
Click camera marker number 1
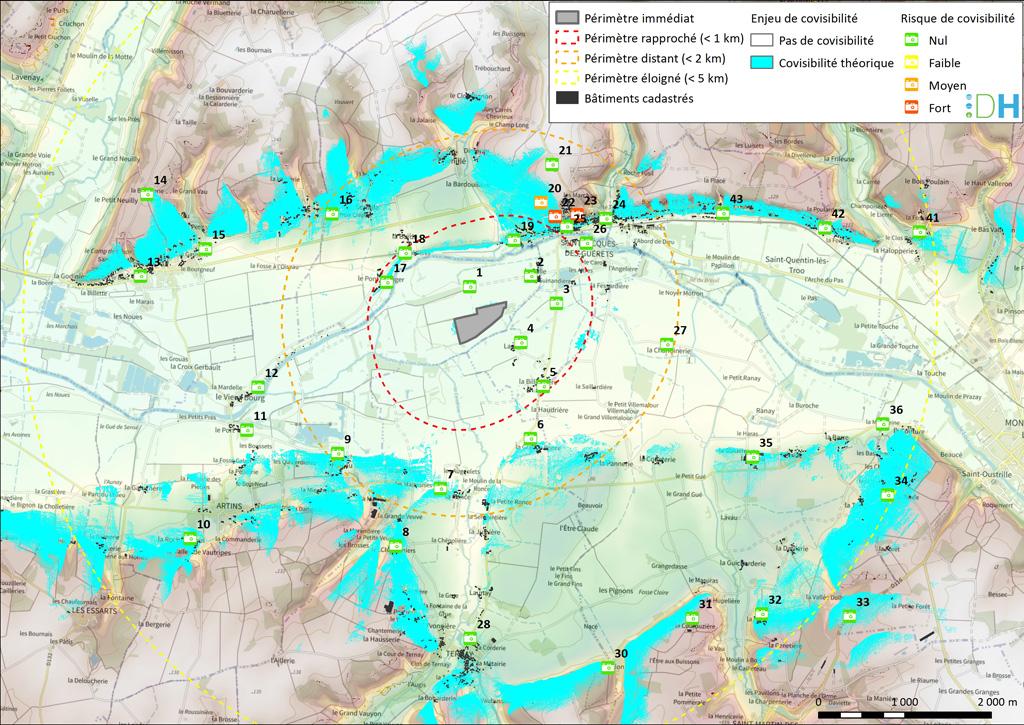[x=469, y=286]
